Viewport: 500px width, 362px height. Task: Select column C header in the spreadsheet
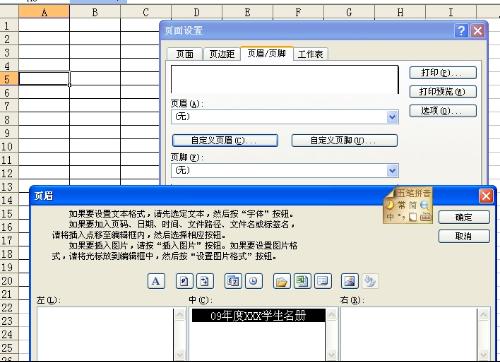[146, 12]
